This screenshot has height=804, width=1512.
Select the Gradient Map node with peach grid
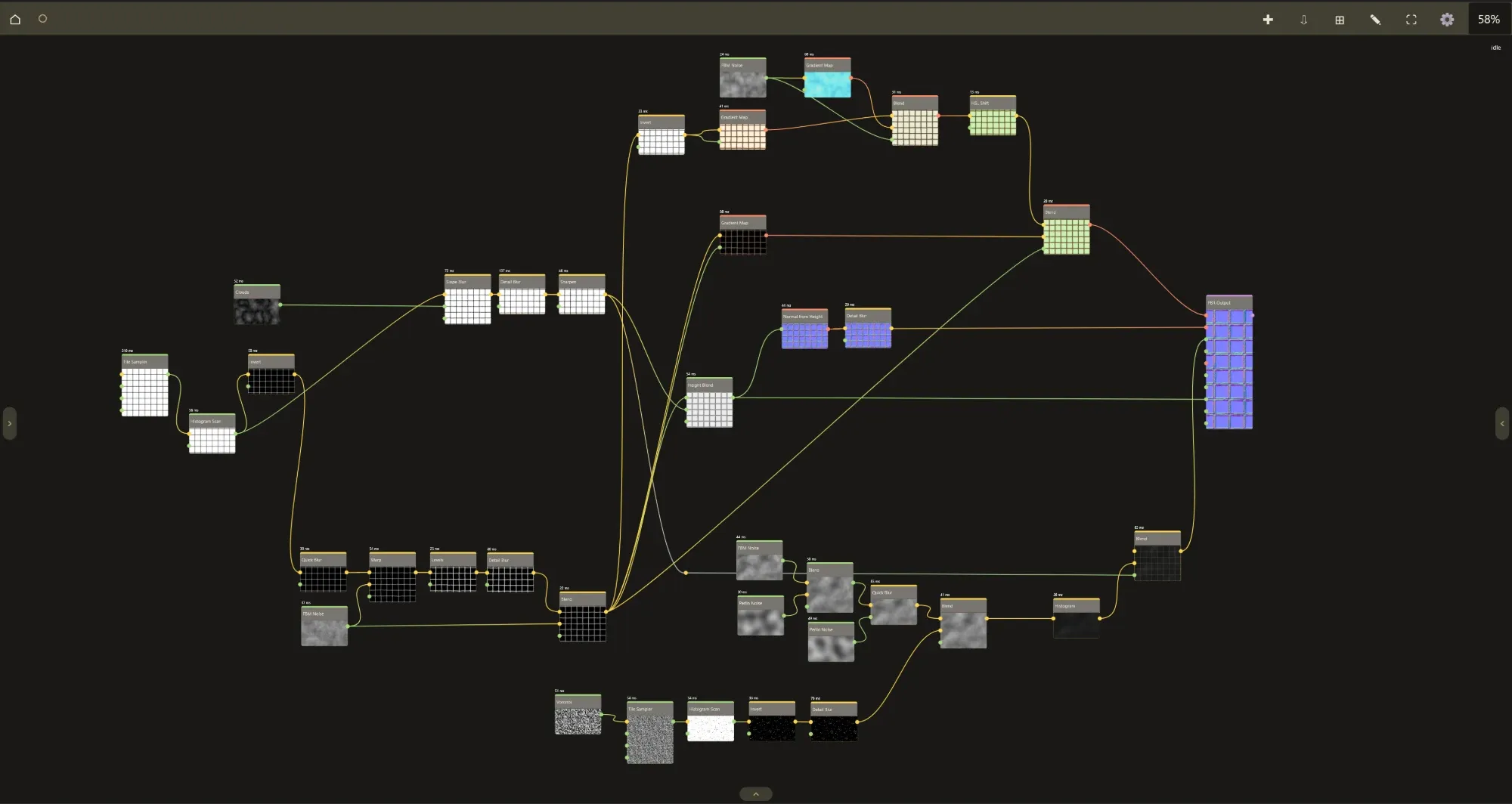pos(742,129)
